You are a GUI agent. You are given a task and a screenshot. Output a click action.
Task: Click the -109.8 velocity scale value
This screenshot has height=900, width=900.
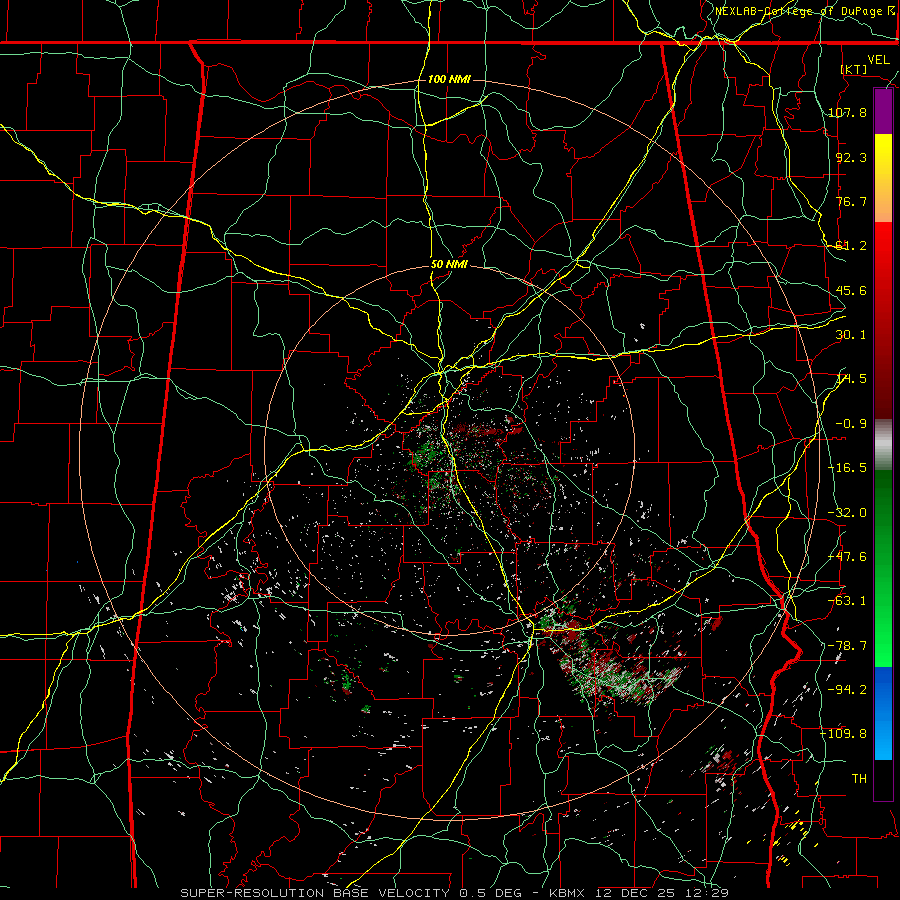[x=844, y=734]
